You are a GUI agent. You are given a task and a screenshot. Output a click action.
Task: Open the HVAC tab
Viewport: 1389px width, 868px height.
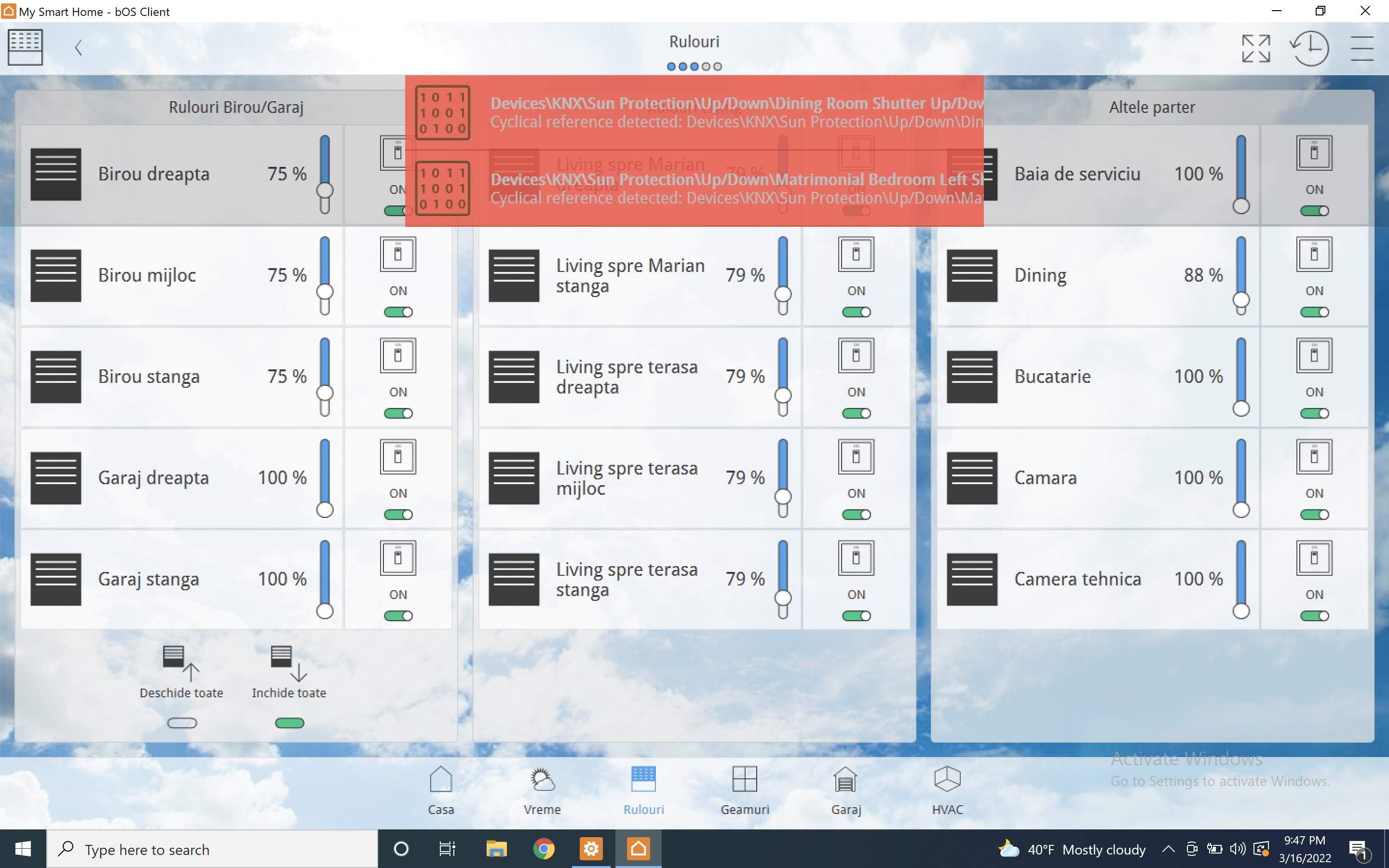[947, 790]
